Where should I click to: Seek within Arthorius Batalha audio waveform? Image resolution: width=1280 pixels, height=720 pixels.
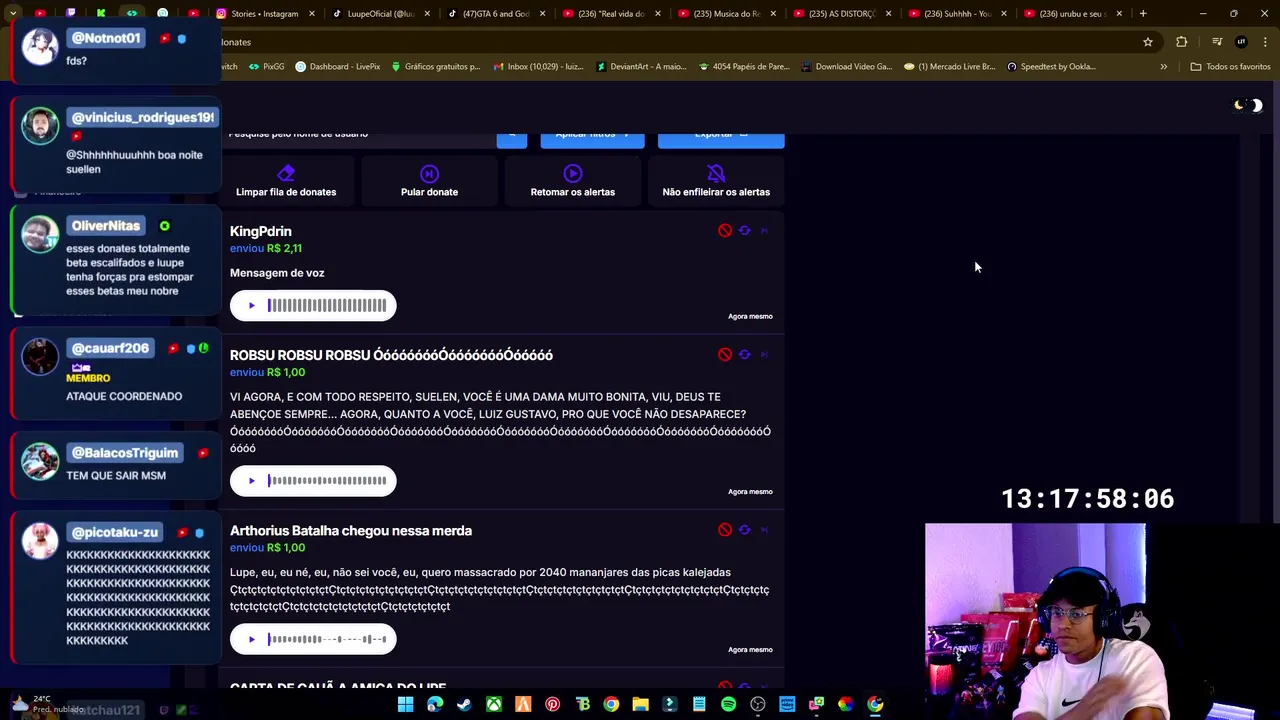[327, 640]
